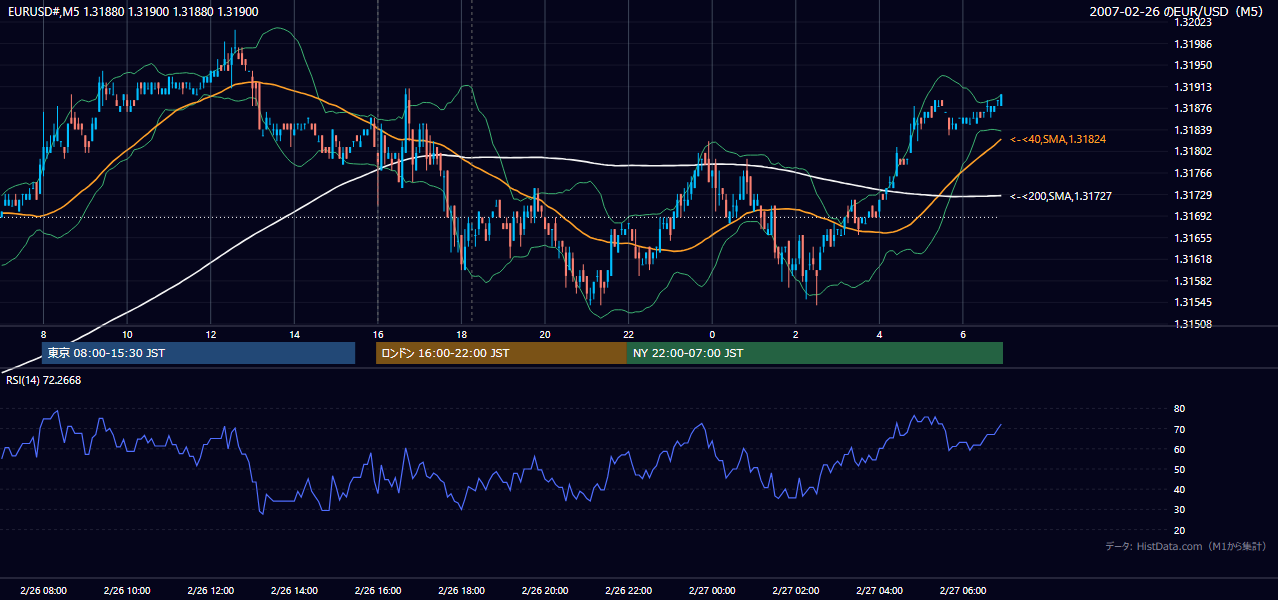1278x600 pixels.
Task: Click the '2/27 06:00' date label
Action: (x=962, y=591)
